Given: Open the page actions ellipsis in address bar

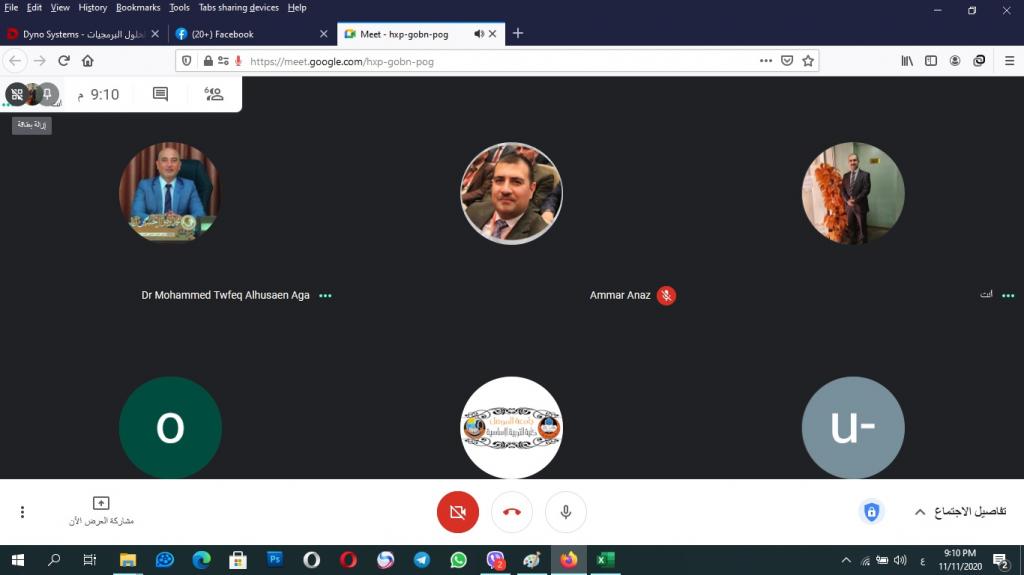Looking at the screenshot, I should click(766, 61).
